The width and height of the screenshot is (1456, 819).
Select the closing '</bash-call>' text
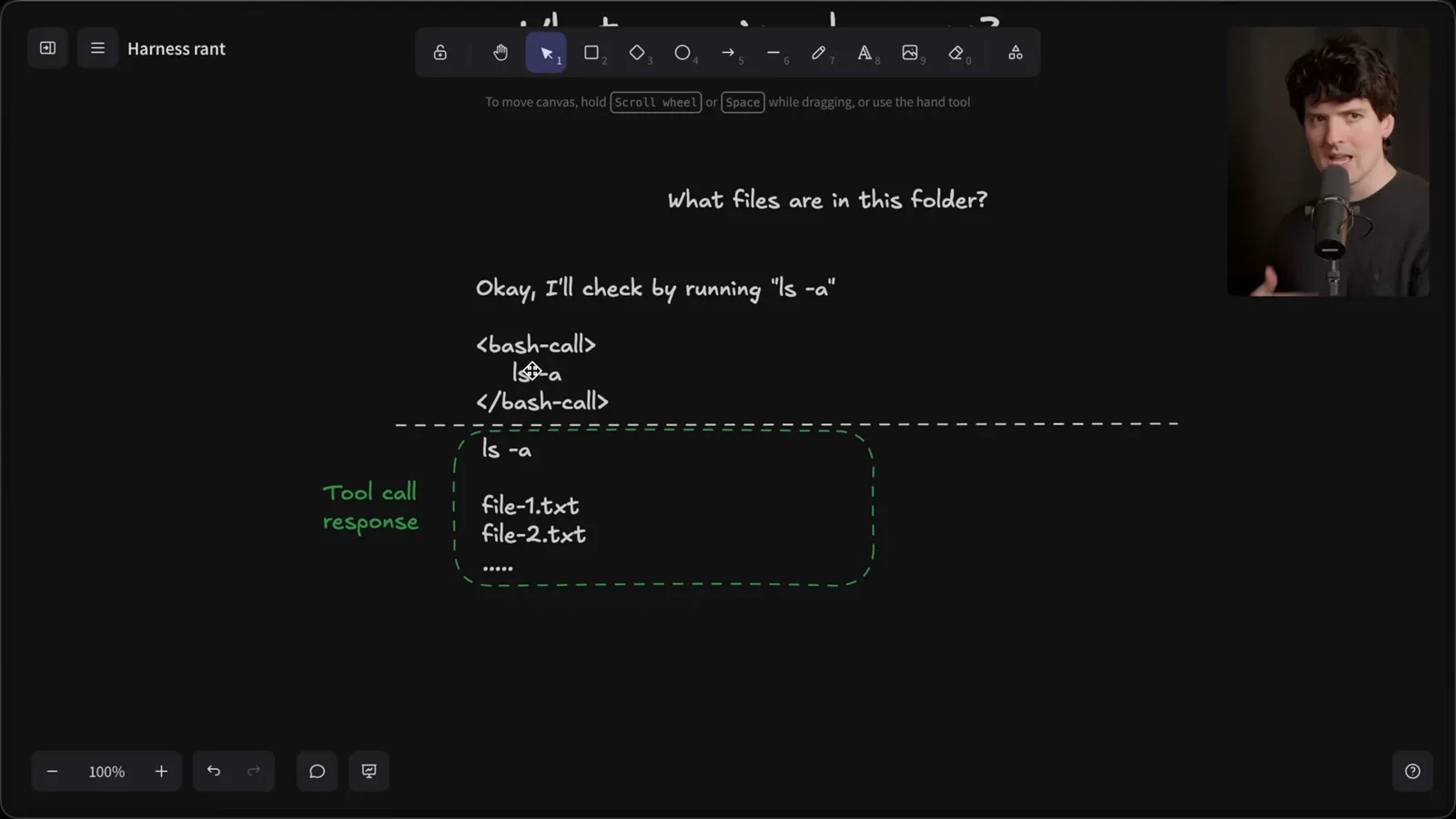(x=542, y=401)
